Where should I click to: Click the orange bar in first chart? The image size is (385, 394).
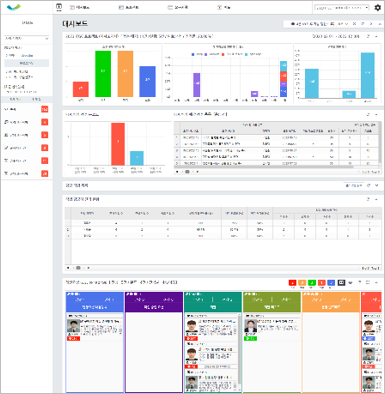pos(125,74)
